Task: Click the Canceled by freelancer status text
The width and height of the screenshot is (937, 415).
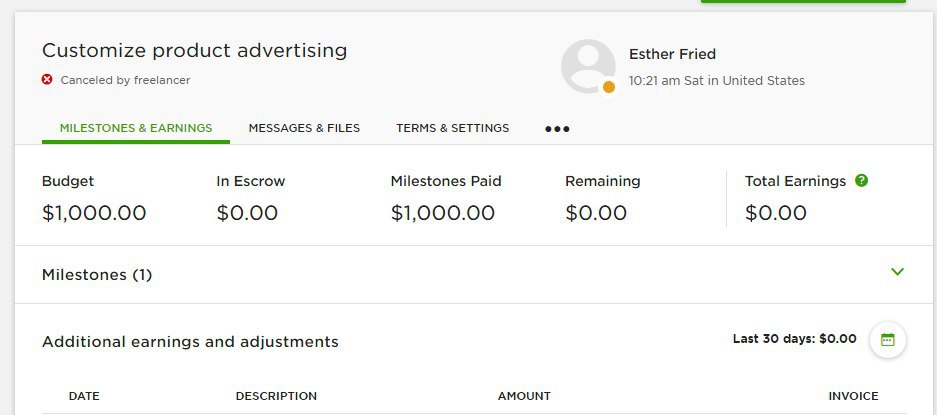Action: click(x=125, y=80)
